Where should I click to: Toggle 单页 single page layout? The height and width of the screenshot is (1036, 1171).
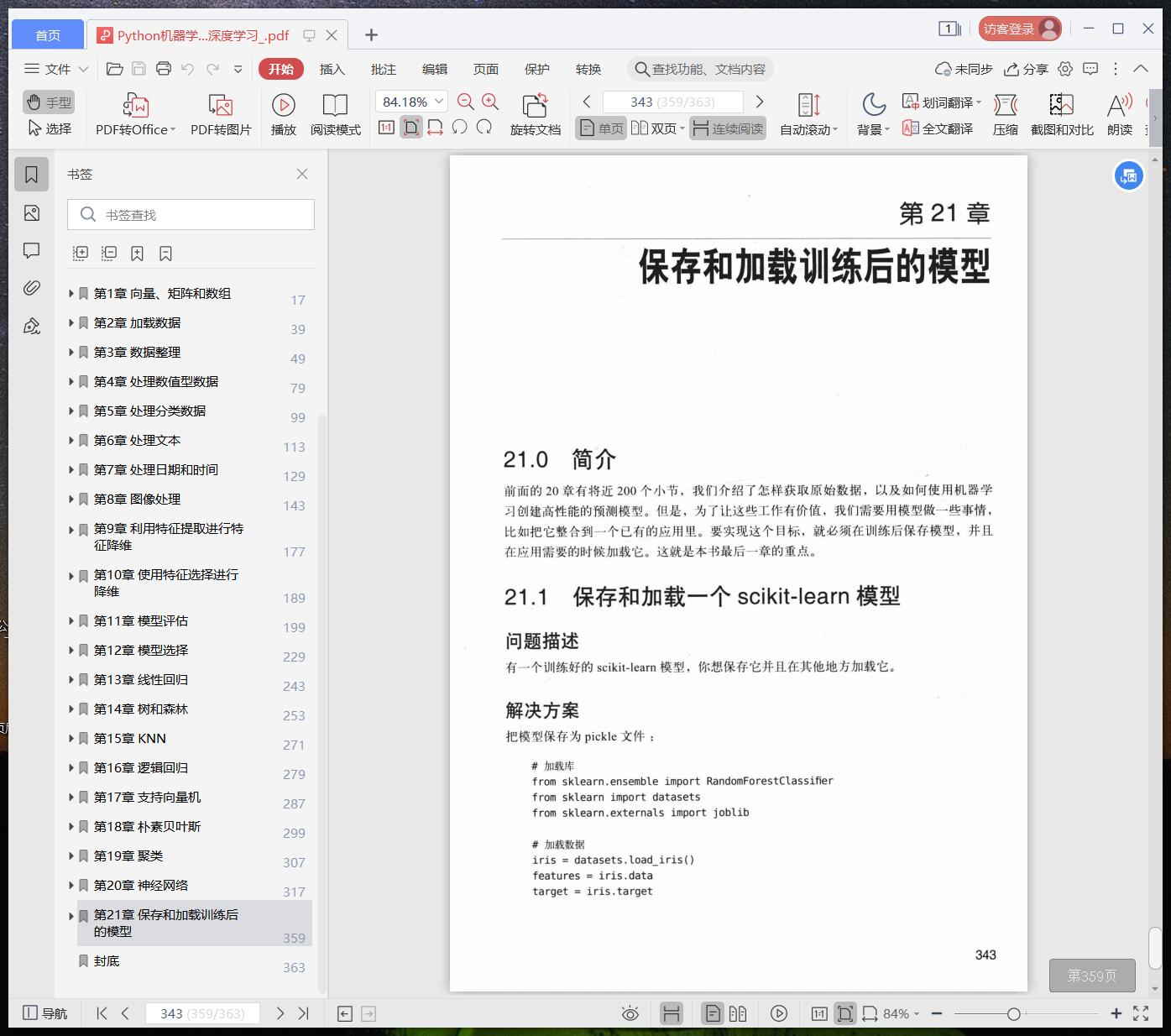click(601, 128)
